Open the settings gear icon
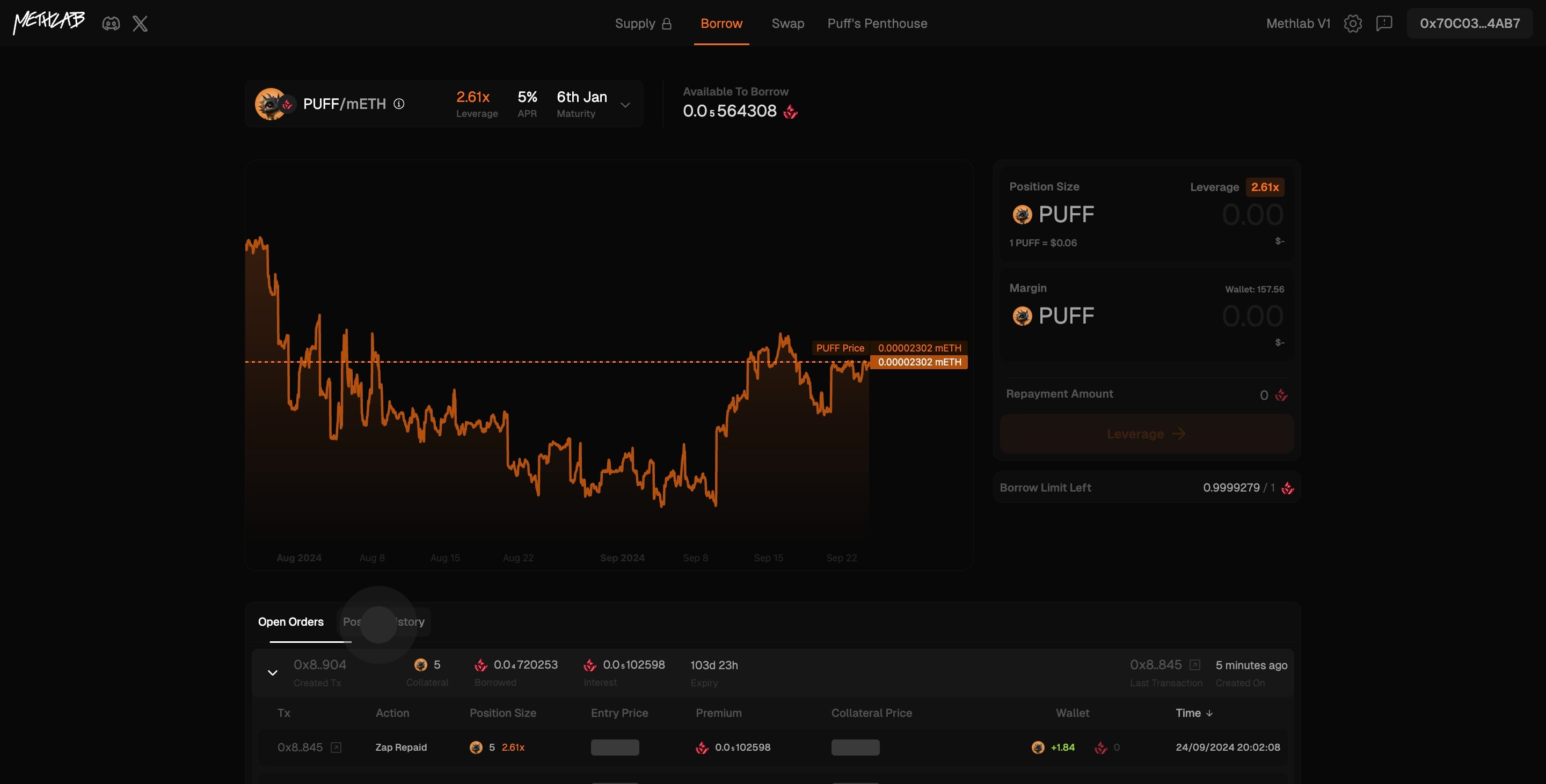The width and height of the screenshot is (1546, 784). click(1353, 24)
